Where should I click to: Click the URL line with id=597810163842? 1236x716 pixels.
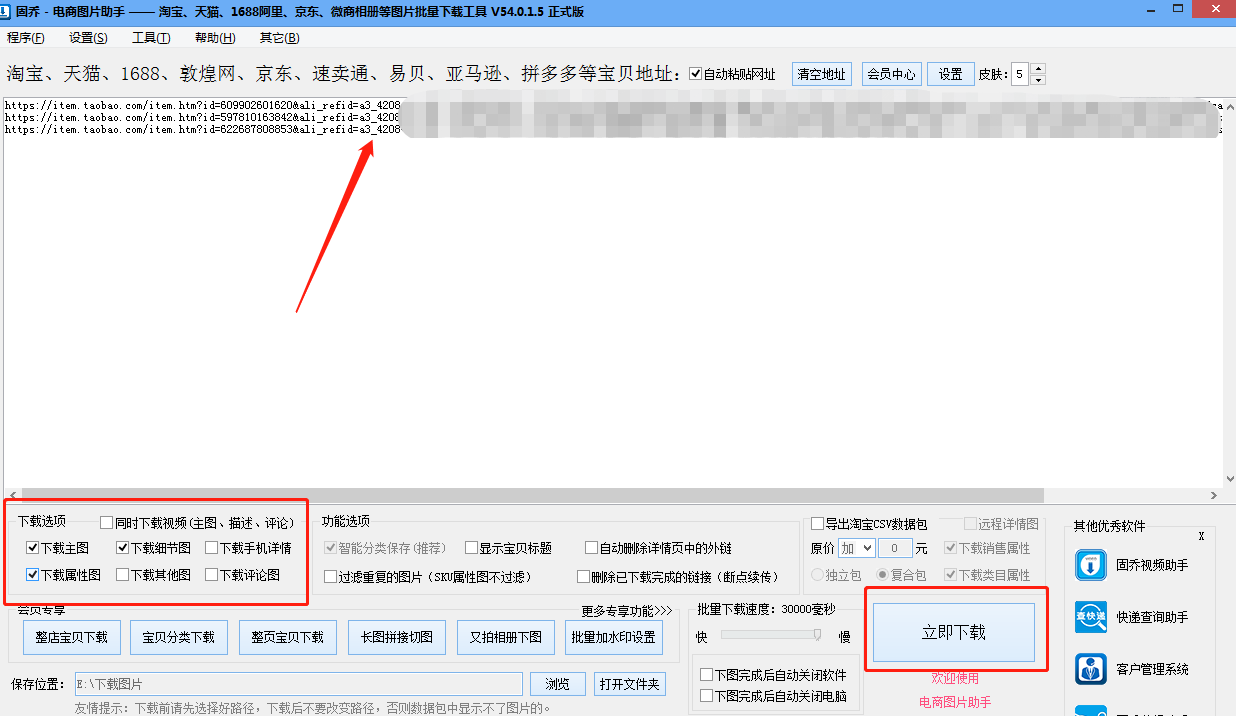pyautogui.click(x=612, y=117)
